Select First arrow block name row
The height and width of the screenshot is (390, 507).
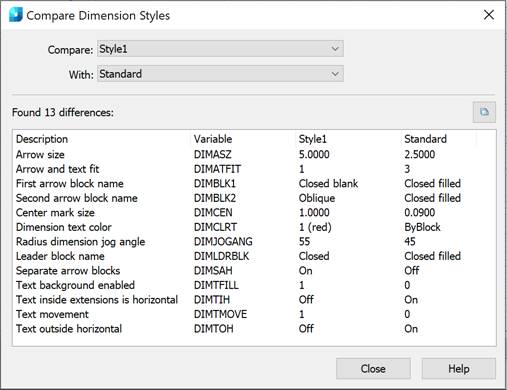254,183
